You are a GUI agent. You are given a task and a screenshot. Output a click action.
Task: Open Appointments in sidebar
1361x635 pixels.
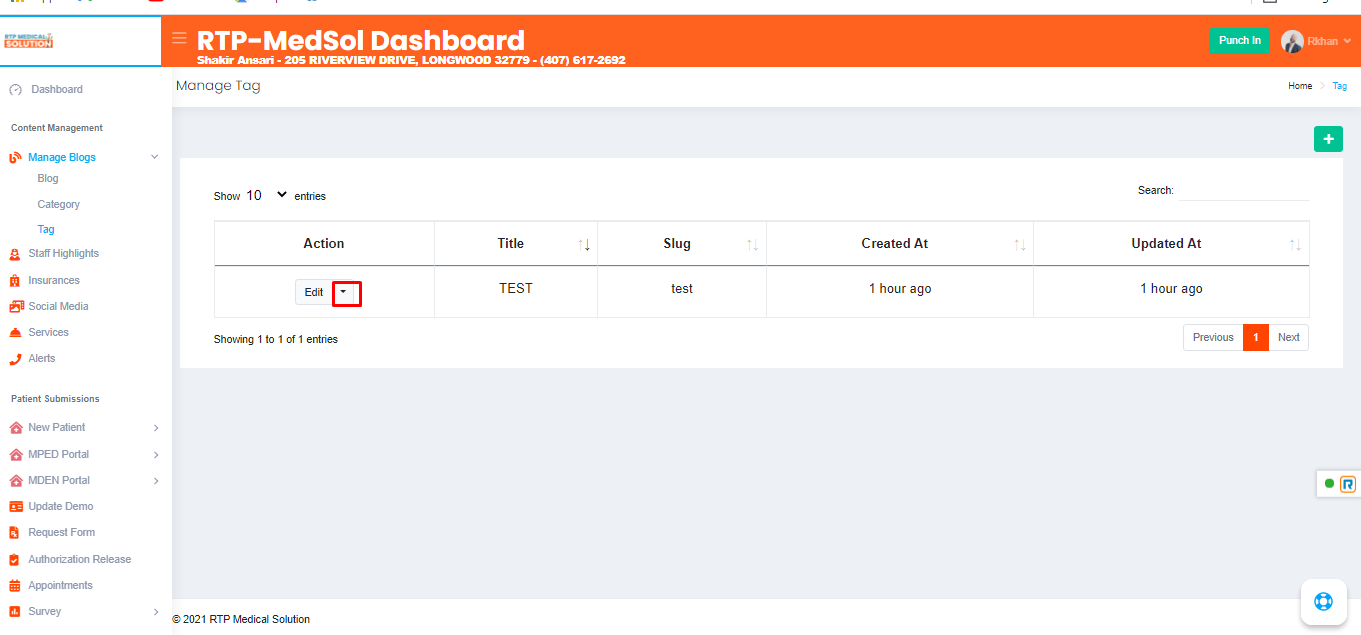[60, 585]
